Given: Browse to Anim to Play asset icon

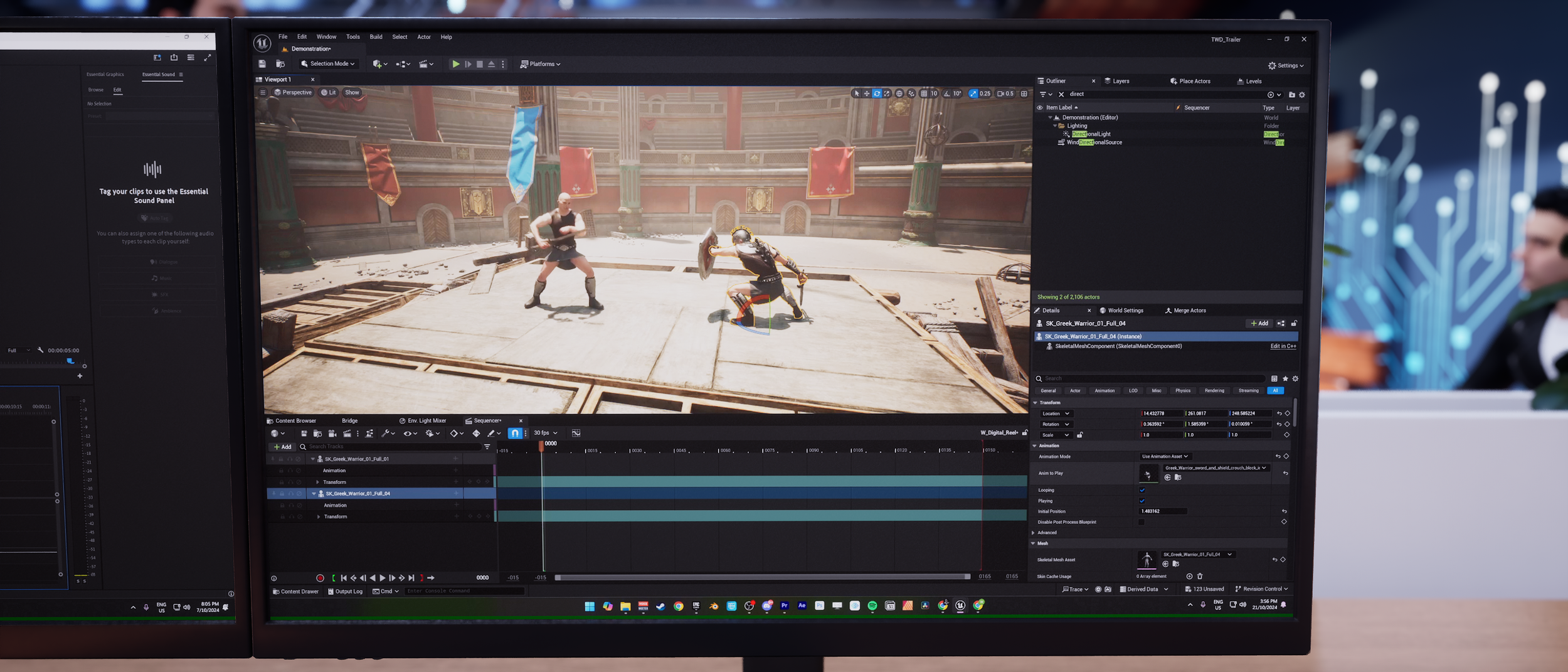Looking at the screenshot, I should (1178, 477).
